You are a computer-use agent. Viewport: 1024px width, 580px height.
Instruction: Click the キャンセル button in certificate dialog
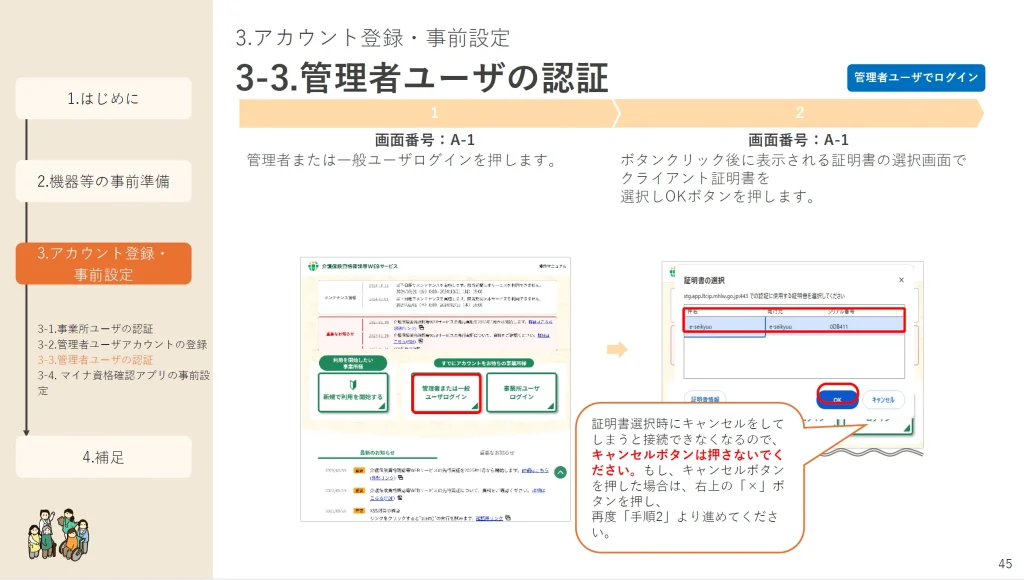coord(882,399)
